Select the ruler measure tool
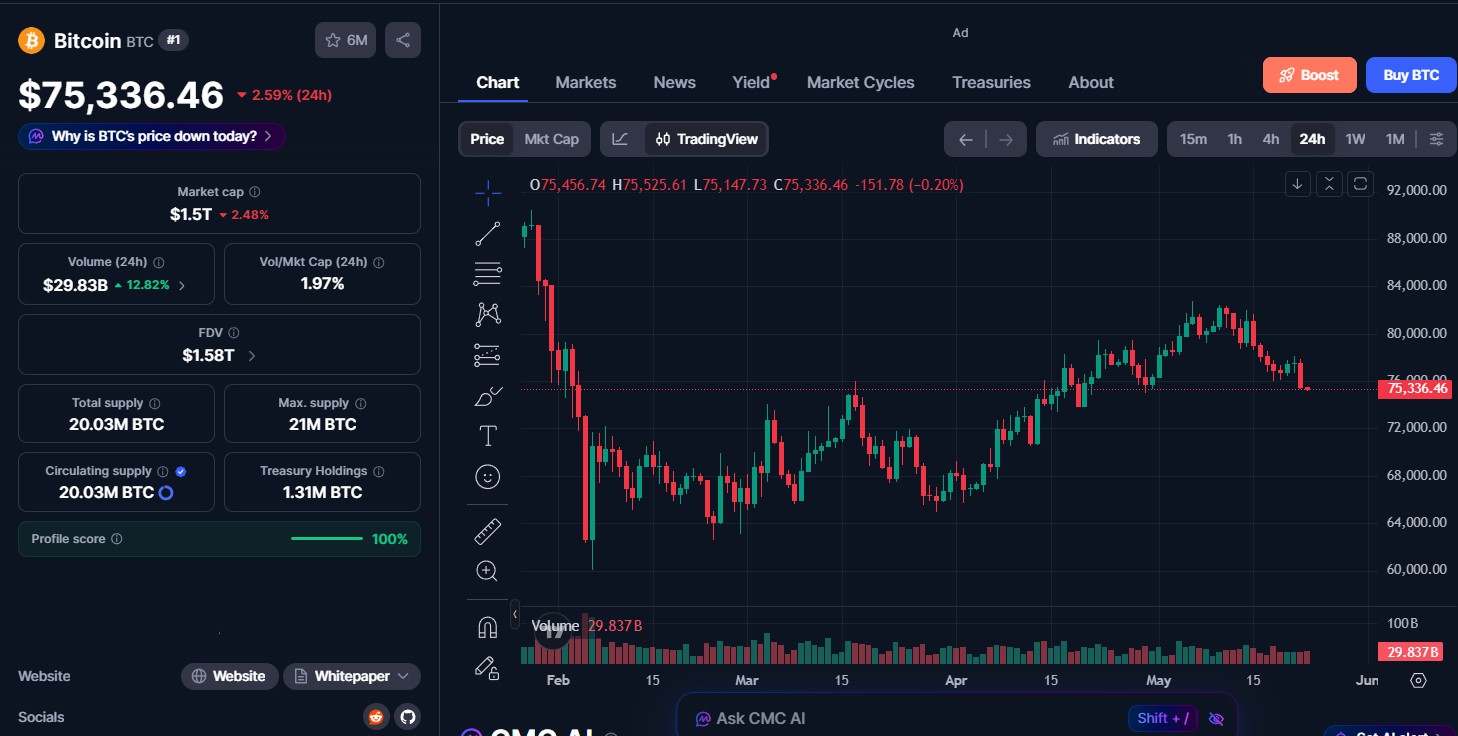Screen dimensions: 1458x736 click(x=488, y=531)
